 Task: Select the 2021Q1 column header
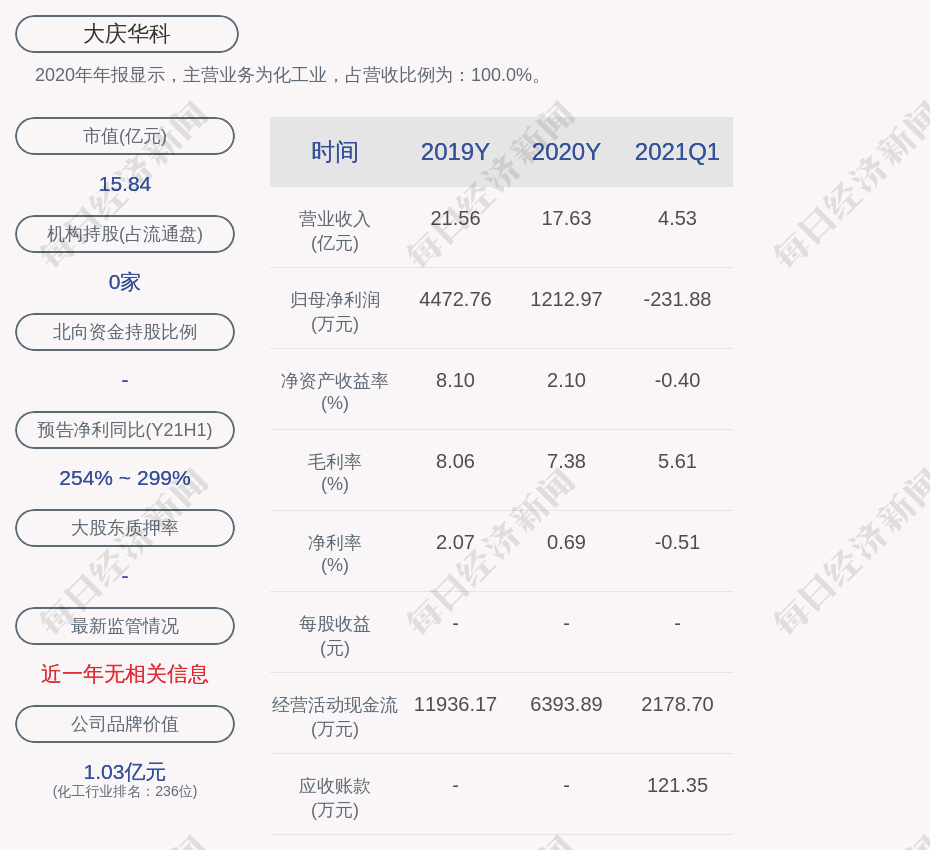coord(677,152)
